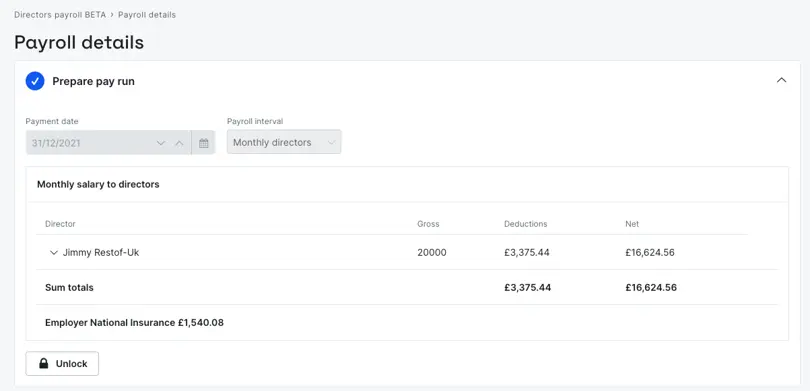
Task: Click the Unlock button
Action: pyautogui.click(x=62, y=364)
